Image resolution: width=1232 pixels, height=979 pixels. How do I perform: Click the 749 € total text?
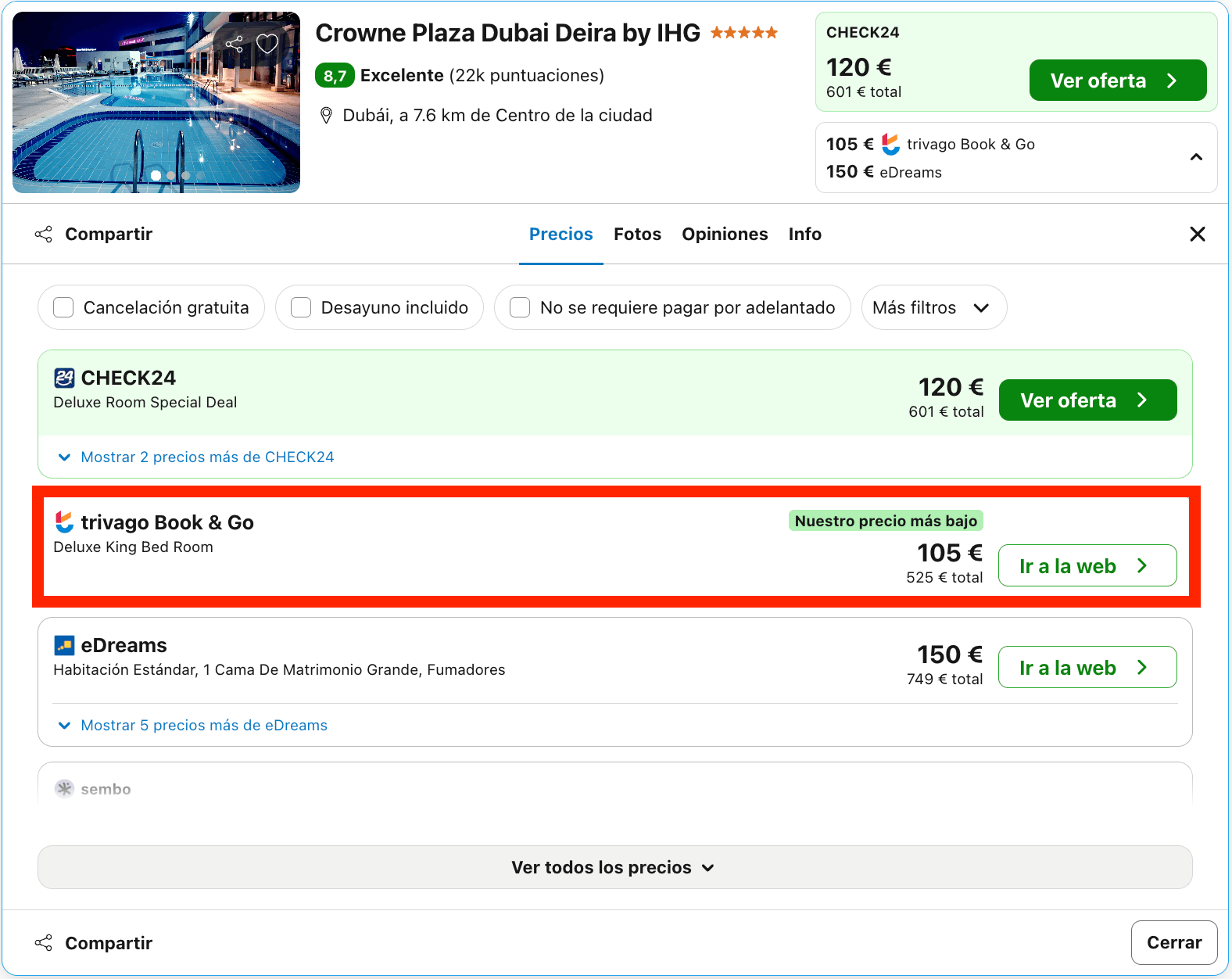944,680
